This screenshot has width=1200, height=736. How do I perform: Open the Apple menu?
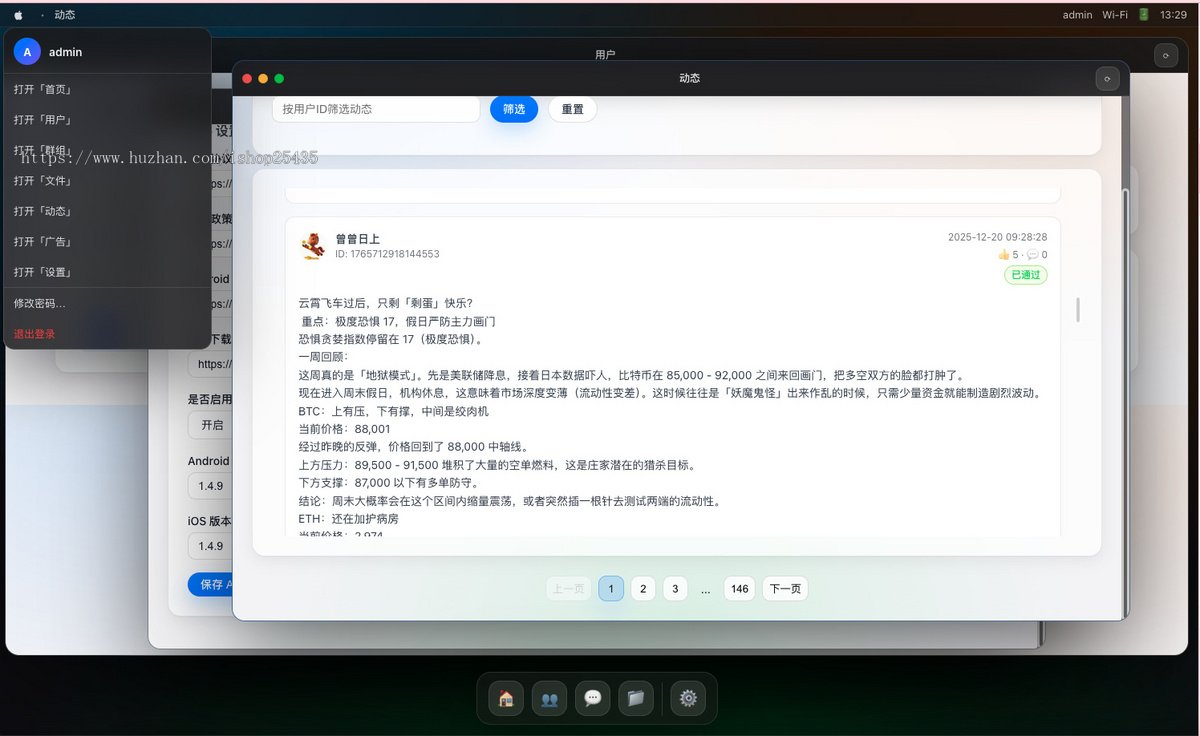17,14
